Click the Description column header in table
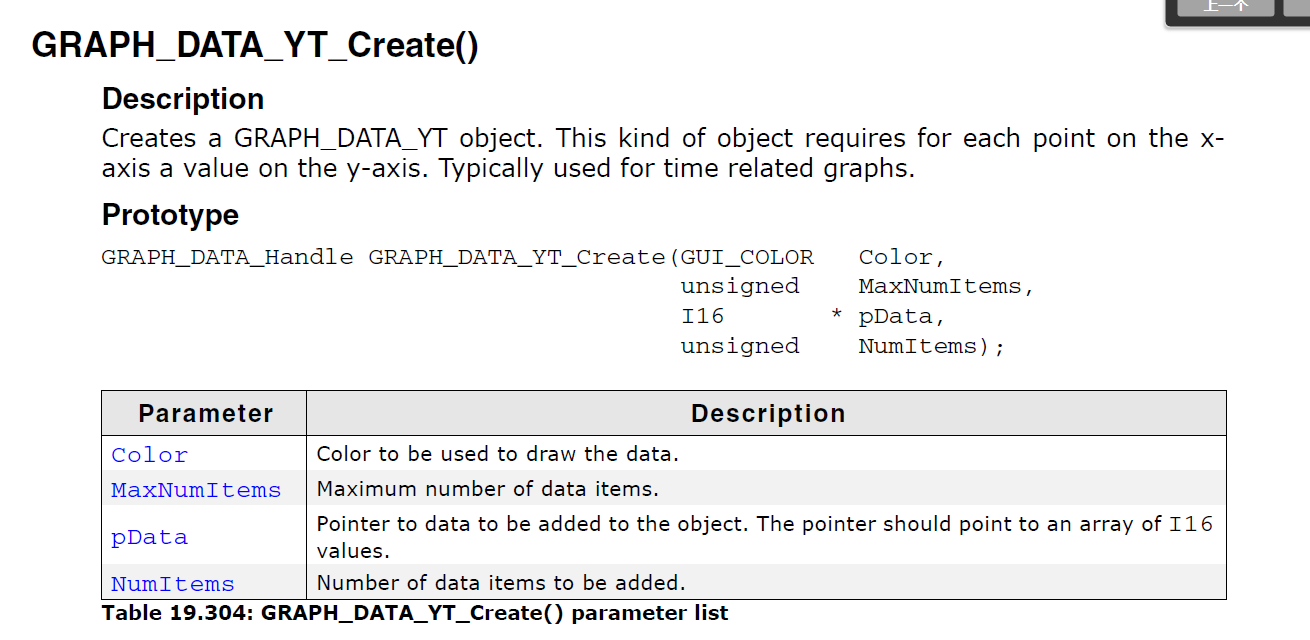Viewport: 1310px width, 640px height. click(767, 413)
